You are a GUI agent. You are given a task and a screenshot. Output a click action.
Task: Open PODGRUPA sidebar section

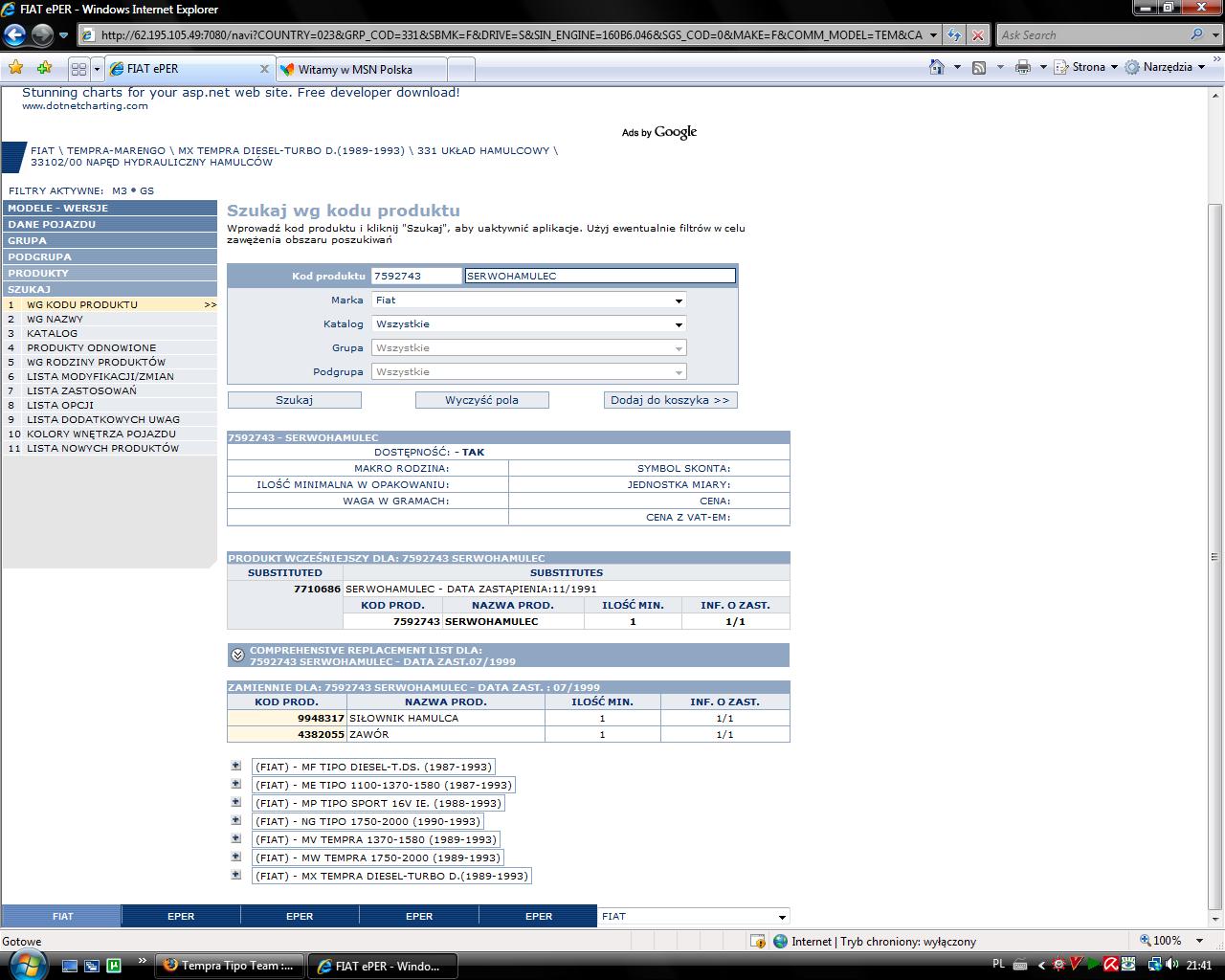(x=110, y=256)
